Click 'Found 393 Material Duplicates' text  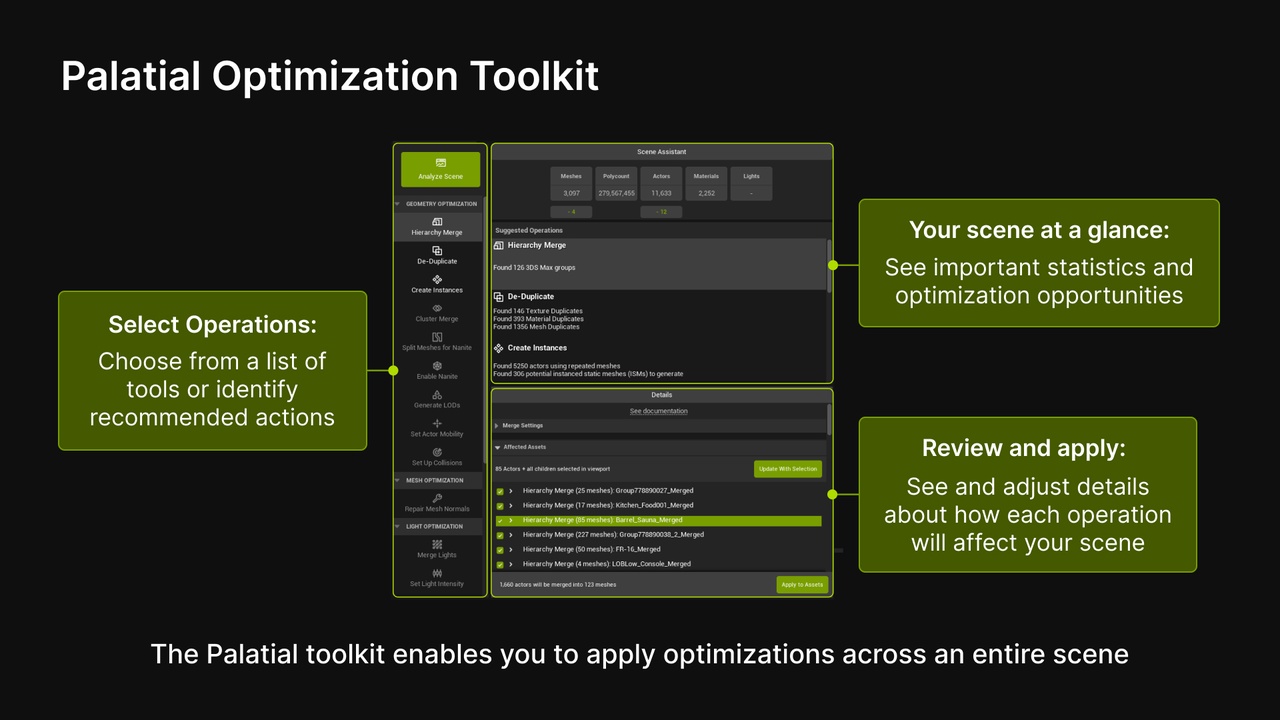(x=538, y=319)
